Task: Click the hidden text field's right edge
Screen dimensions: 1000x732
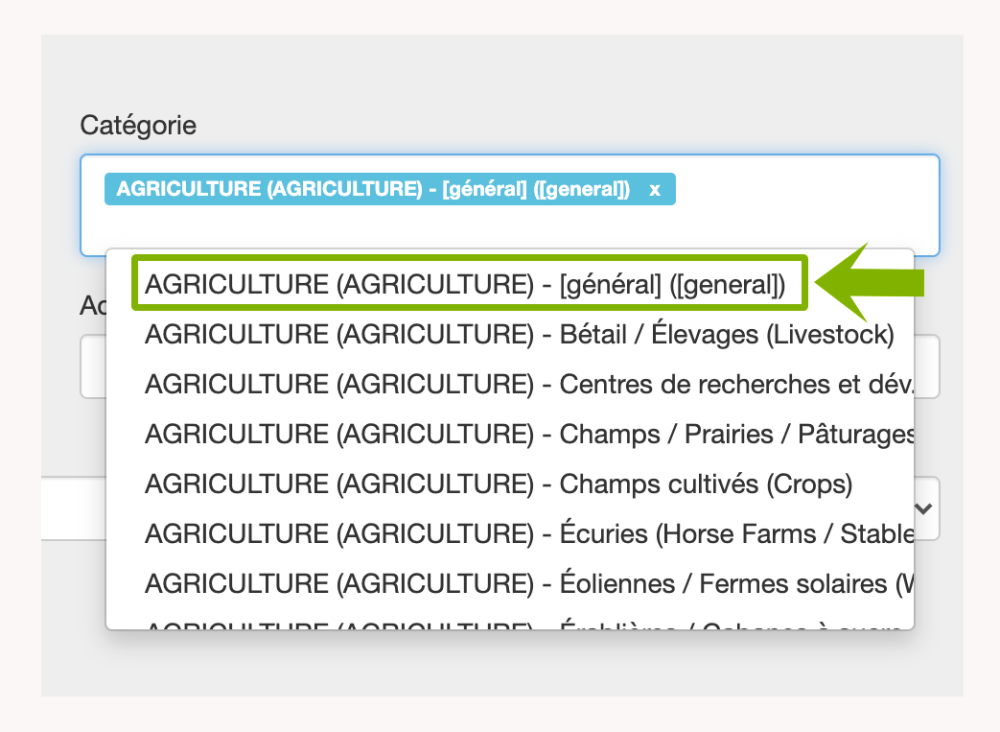Action: [x=927, y=366]
